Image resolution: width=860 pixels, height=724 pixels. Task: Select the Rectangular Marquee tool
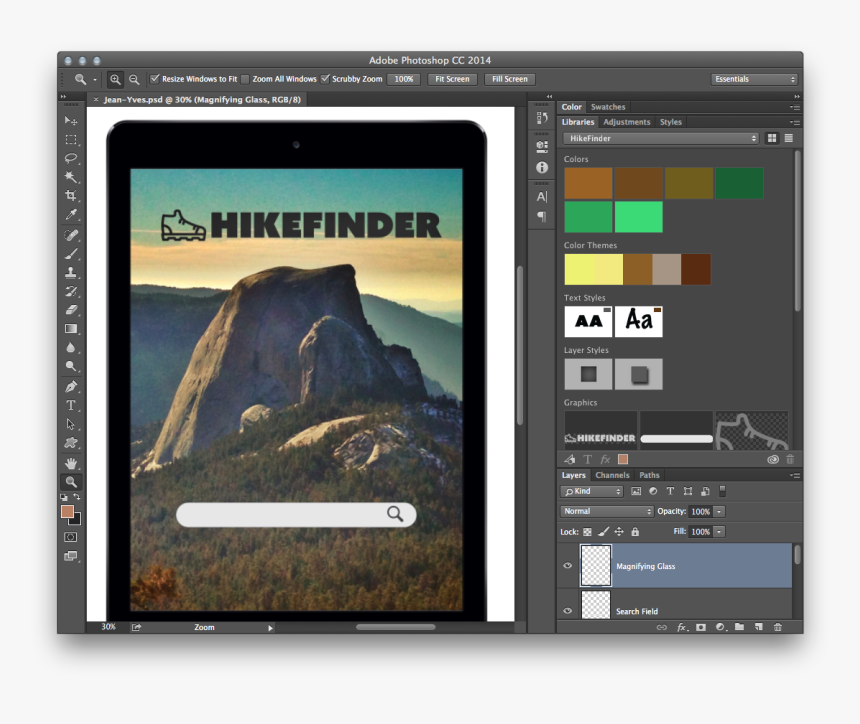coord(71,139)
